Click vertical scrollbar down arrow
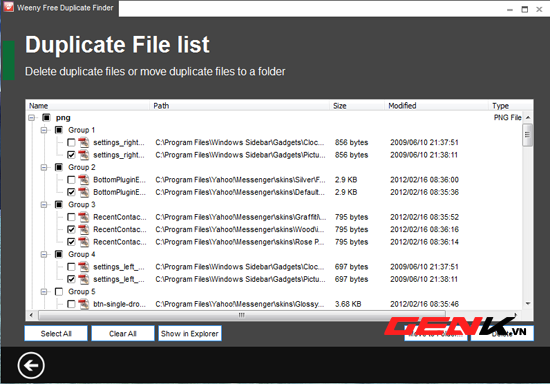The height and width of the screenshot is (384, 550). 528,304
